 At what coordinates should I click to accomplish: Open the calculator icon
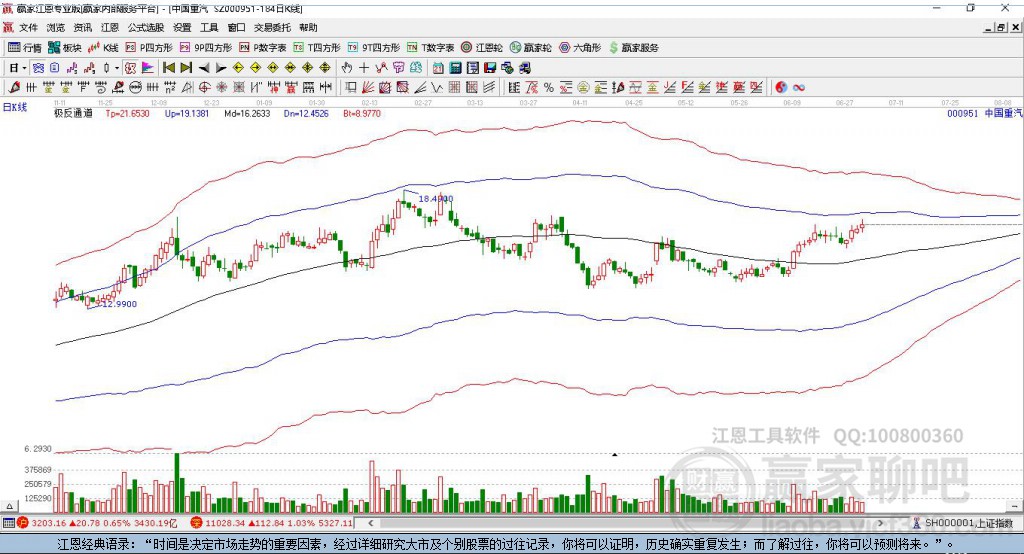[x=455, y=68]
